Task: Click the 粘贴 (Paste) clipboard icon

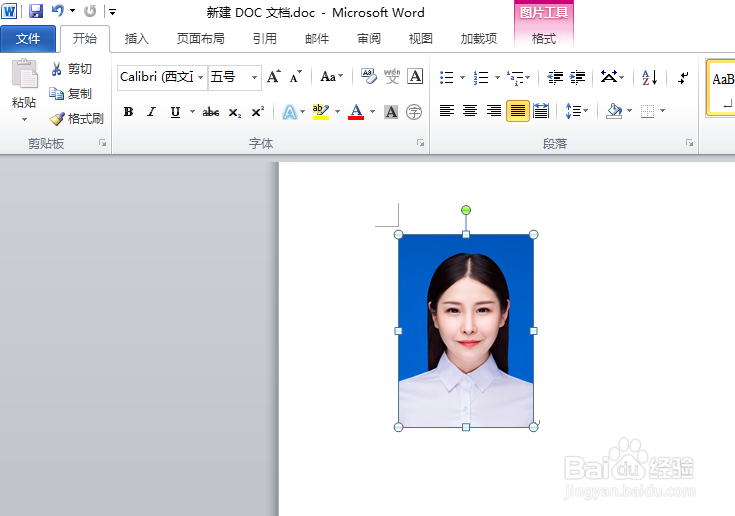Action: click(x=24, y=74)
